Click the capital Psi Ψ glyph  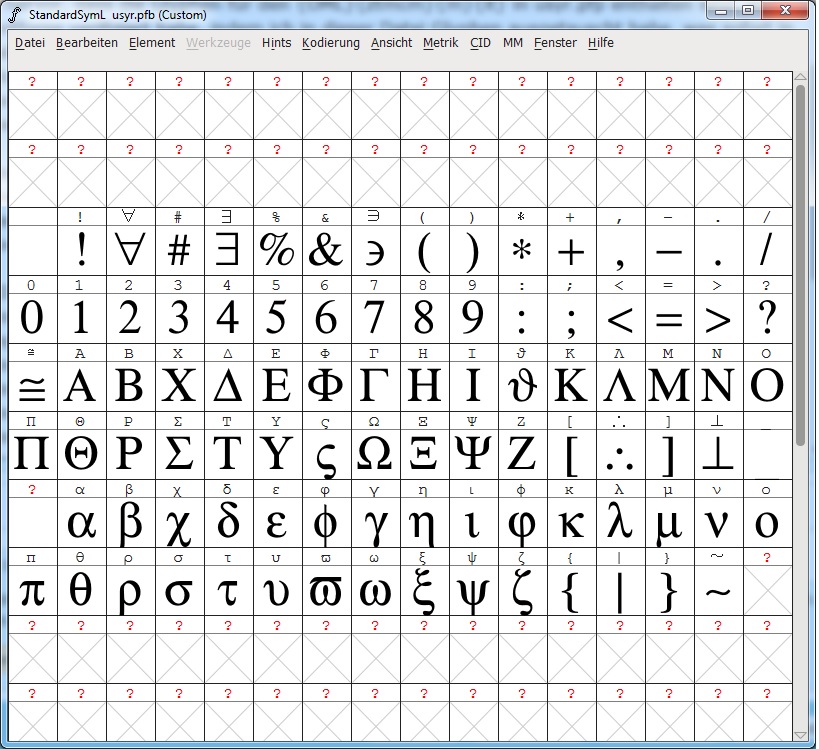[x=472, y=453]
